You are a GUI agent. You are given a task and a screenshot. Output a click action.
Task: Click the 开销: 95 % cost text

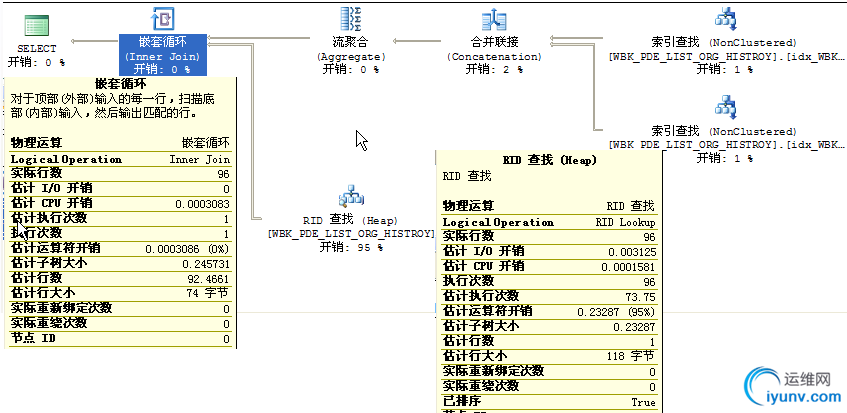click(351, 247)
